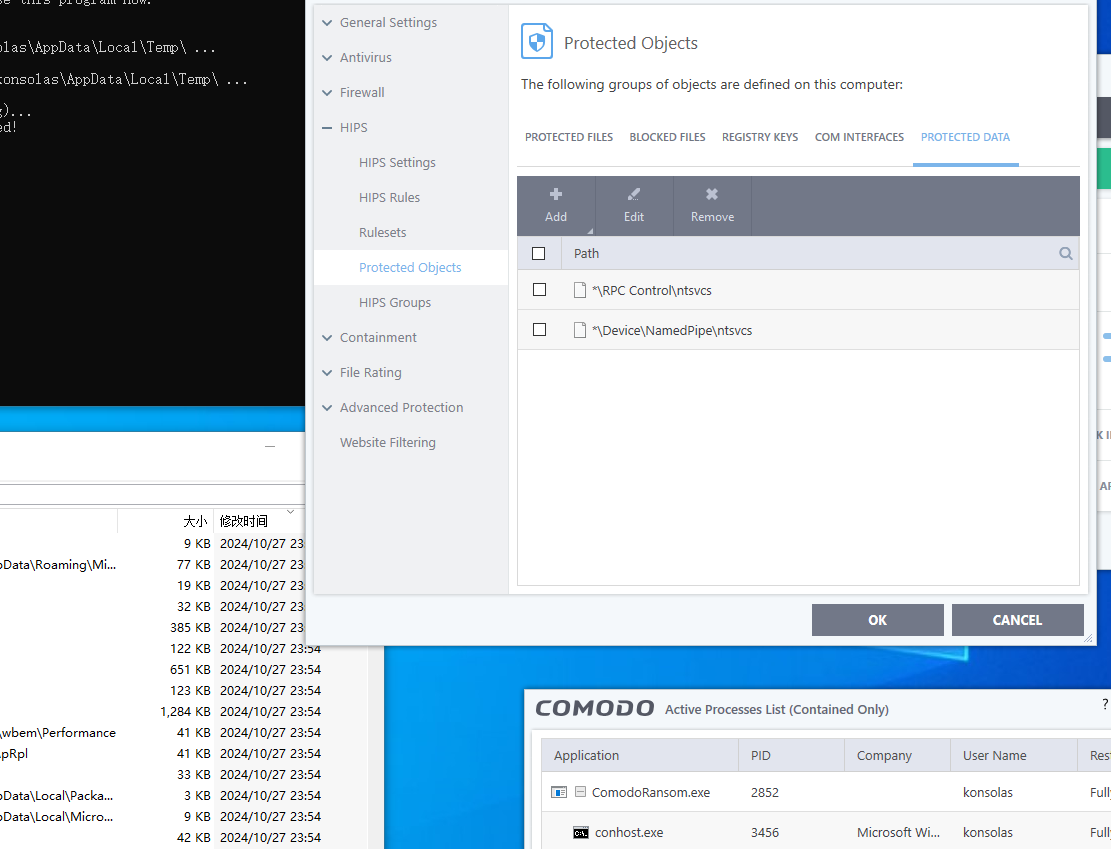Image resolution: width=1111 pixels, height=849 pixels.
Task: Open HIPS Rules in sidebar
Action: (x=389, y=197)
